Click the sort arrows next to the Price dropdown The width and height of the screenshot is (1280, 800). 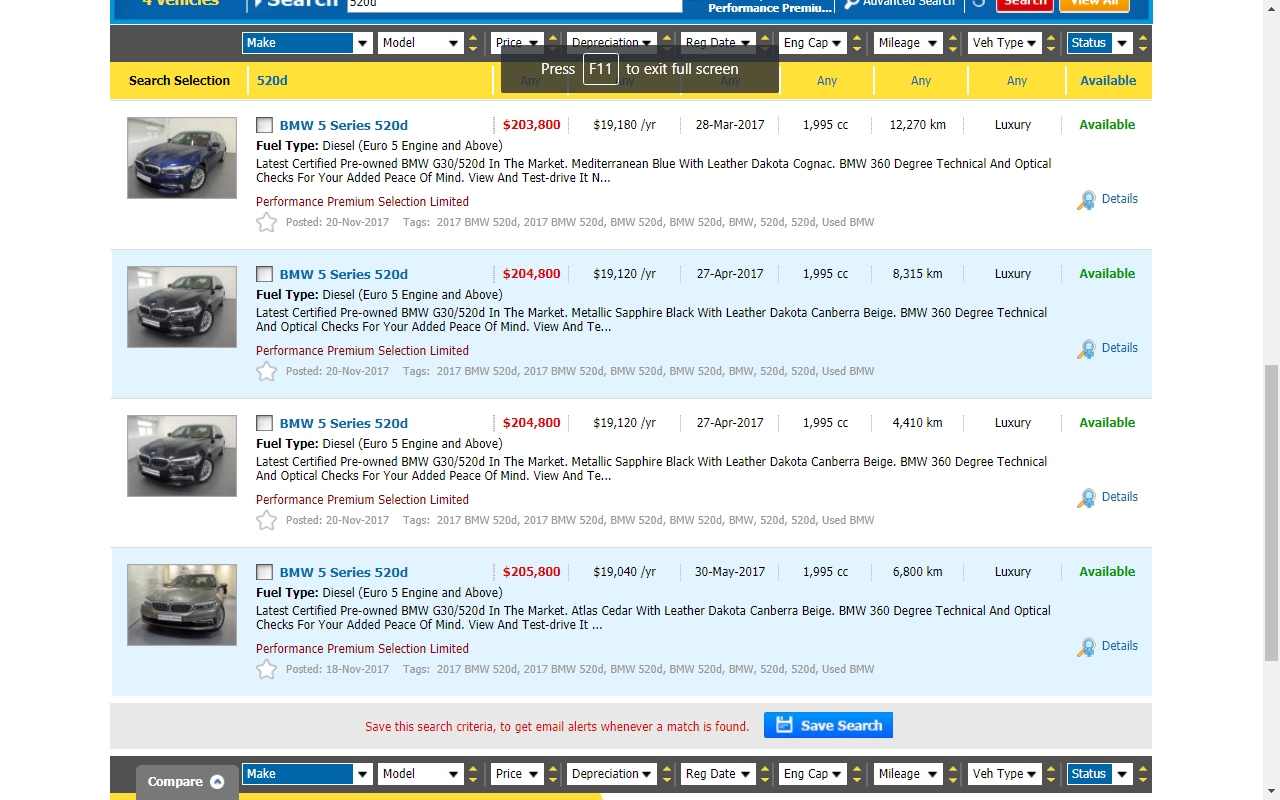point(552,43)
